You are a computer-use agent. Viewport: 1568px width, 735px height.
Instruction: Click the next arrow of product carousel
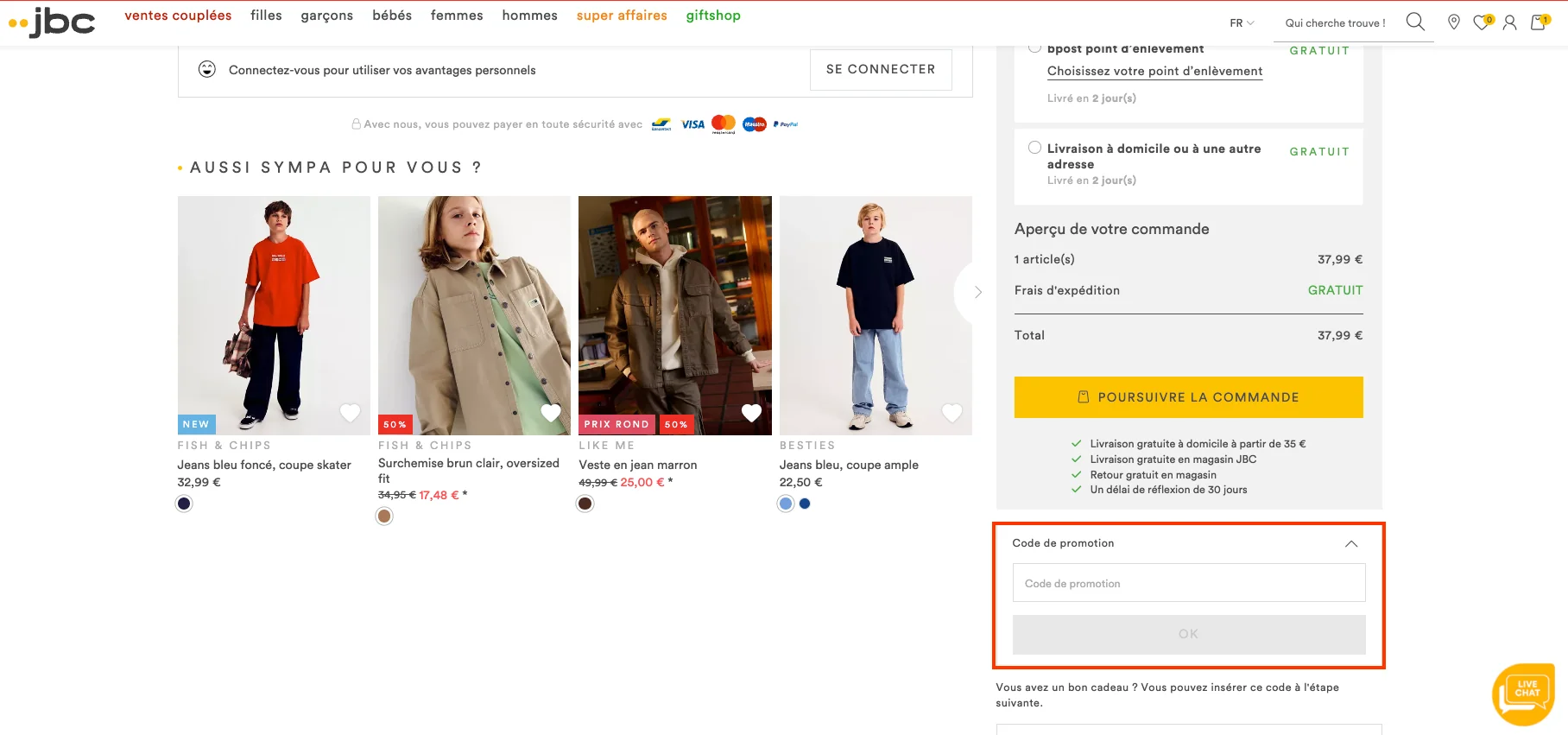(x=977, y=292)
